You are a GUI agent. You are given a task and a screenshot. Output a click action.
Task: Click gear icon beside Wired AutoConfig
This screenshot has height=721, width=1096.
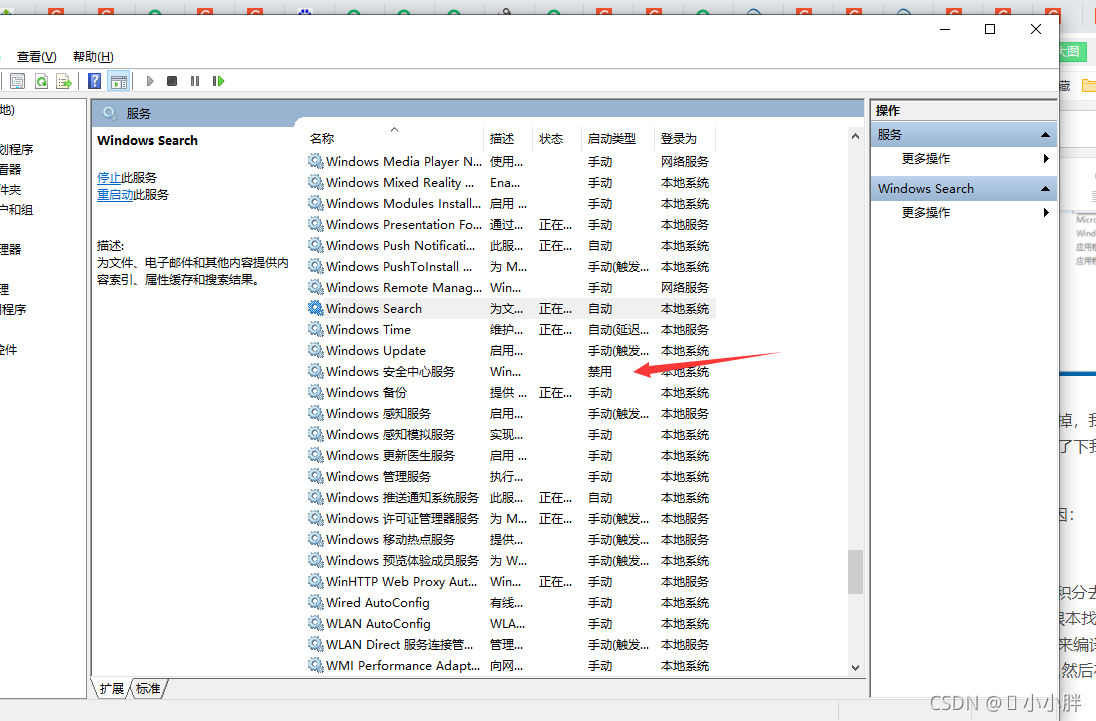click(x=316, y=602)
